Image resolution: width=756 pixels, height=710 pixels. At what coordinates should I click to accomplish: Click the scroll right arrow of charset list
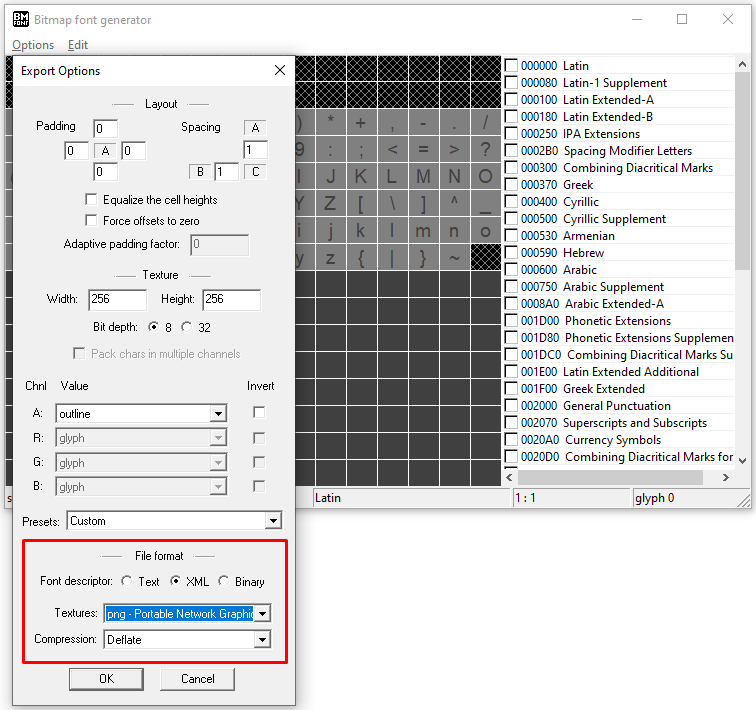(726, 477)
